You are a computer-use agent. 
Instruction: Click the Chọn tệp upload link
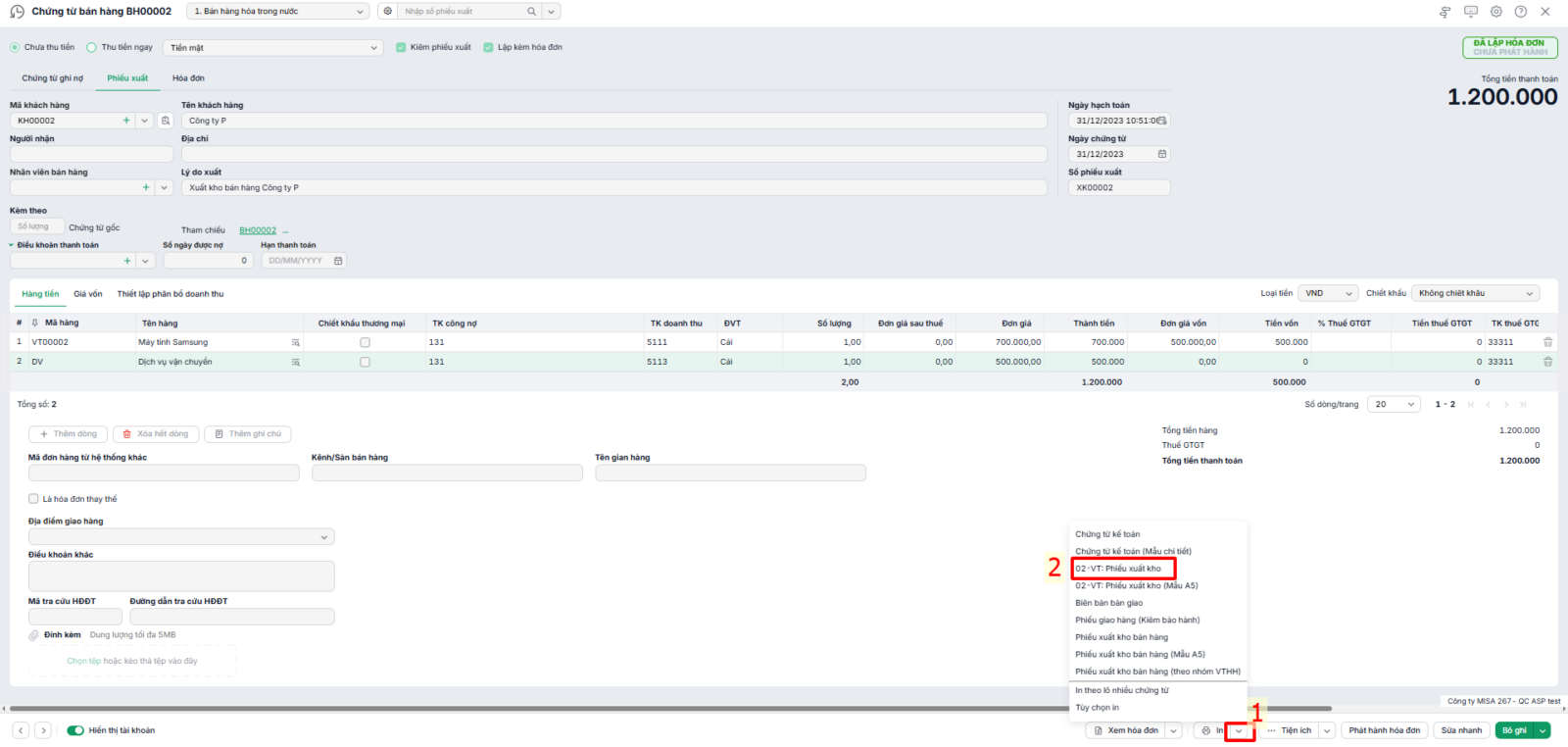(83, 661)
